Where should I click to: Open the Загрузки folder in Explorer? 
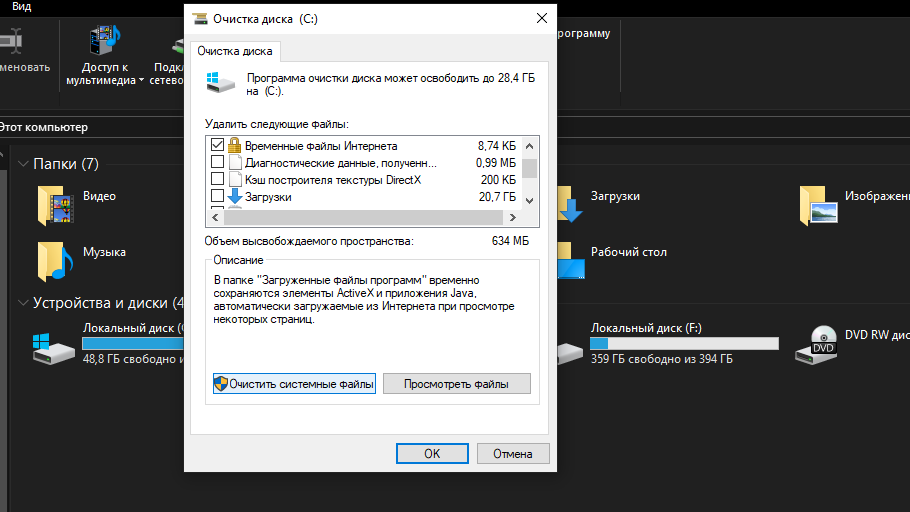tap(615, 196)
